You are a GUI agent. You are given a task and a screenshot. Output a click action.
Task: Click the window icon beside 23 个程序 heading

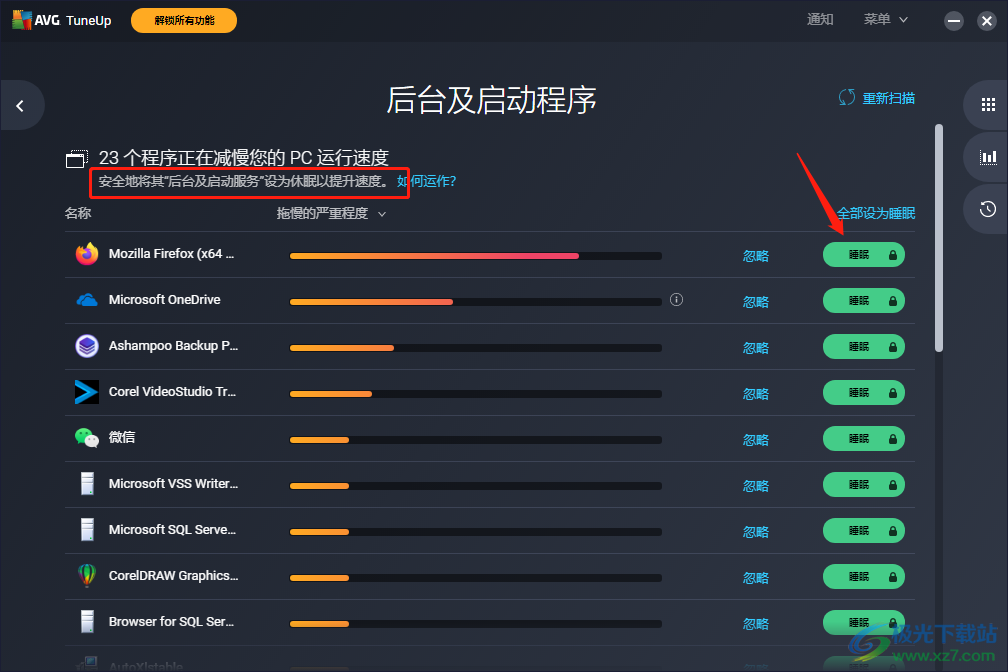coord(77,158)
